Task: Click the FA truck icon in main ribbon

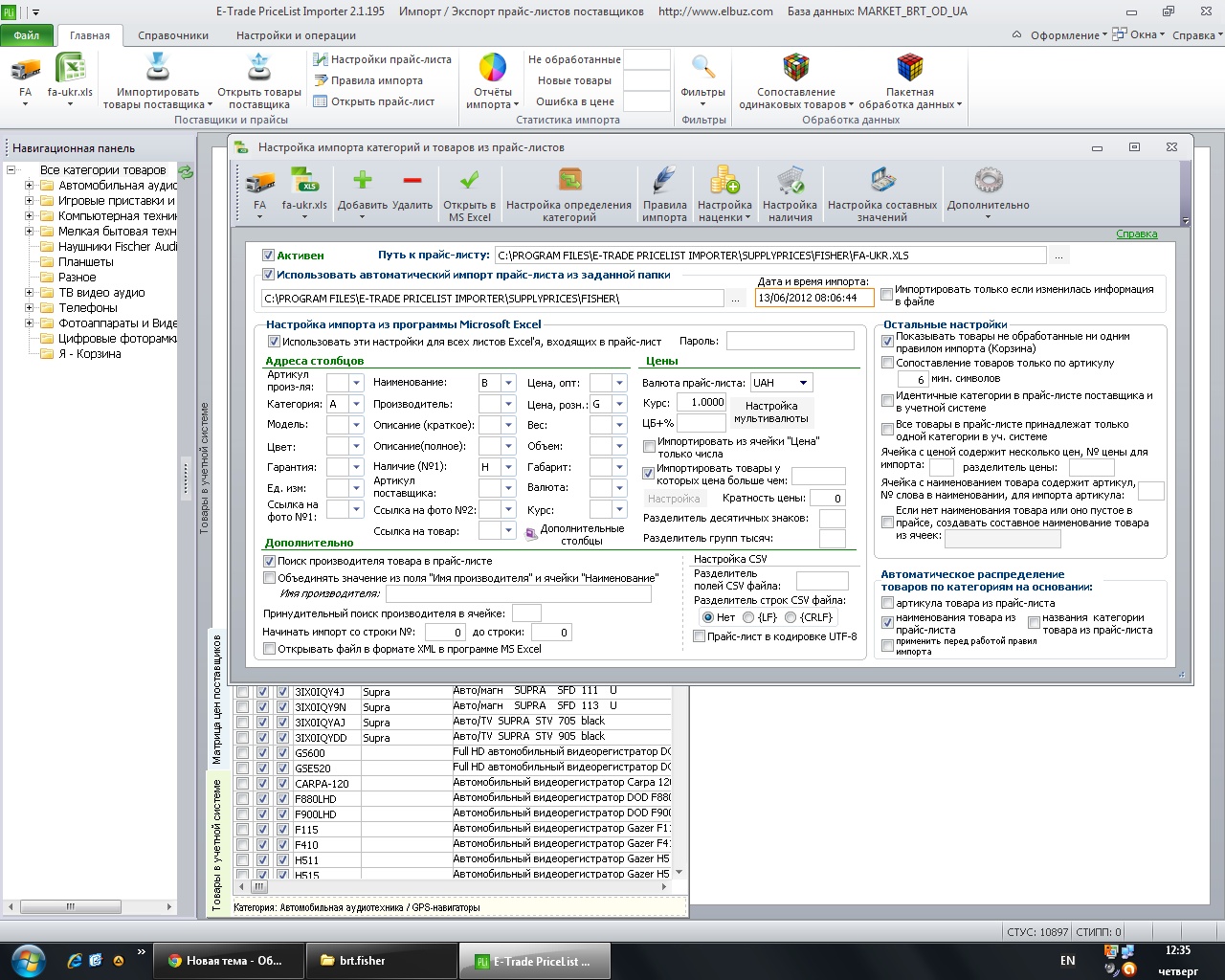Action: (x=26, y=69)
